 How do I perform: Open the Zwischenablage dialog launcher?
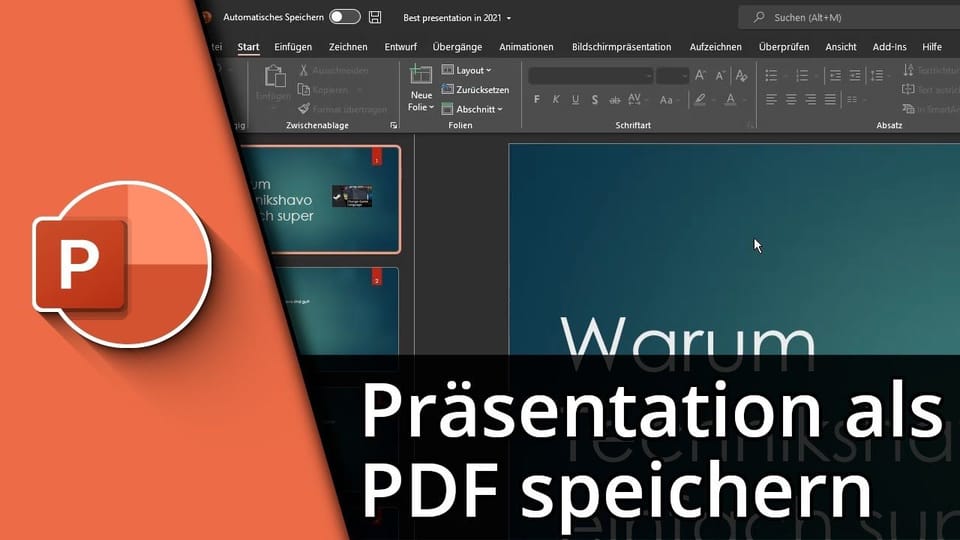(x=394, y=126)
